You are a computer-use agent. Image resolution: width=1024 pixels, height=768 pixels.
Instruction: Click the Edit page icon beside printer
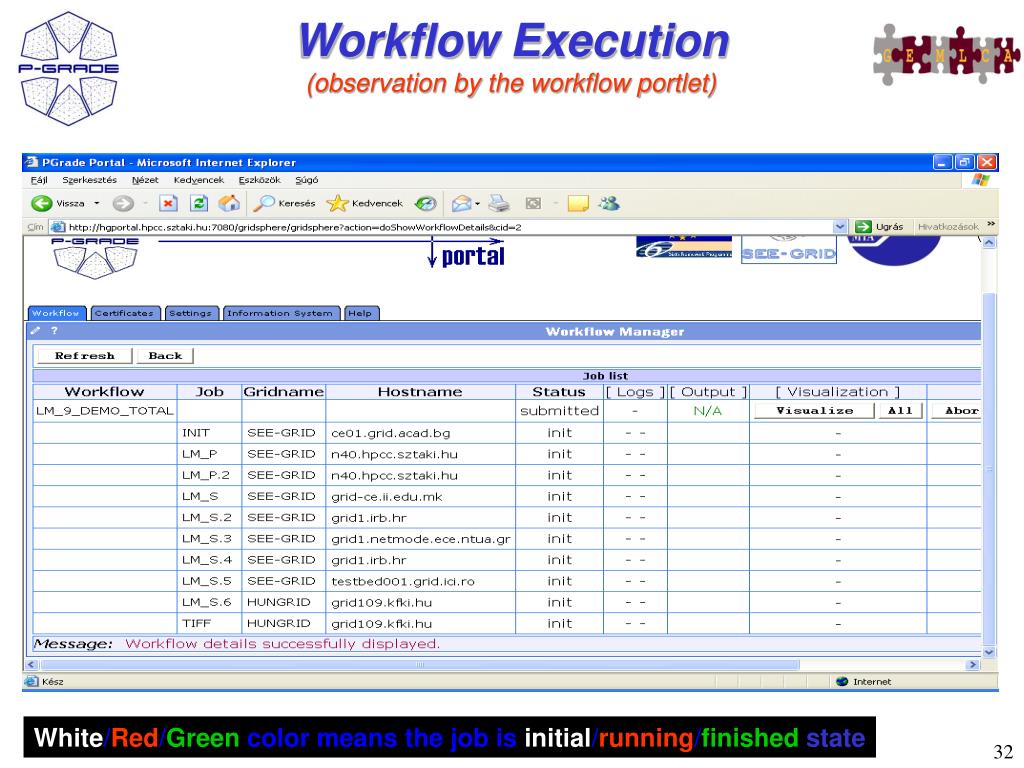pos(534,204)
